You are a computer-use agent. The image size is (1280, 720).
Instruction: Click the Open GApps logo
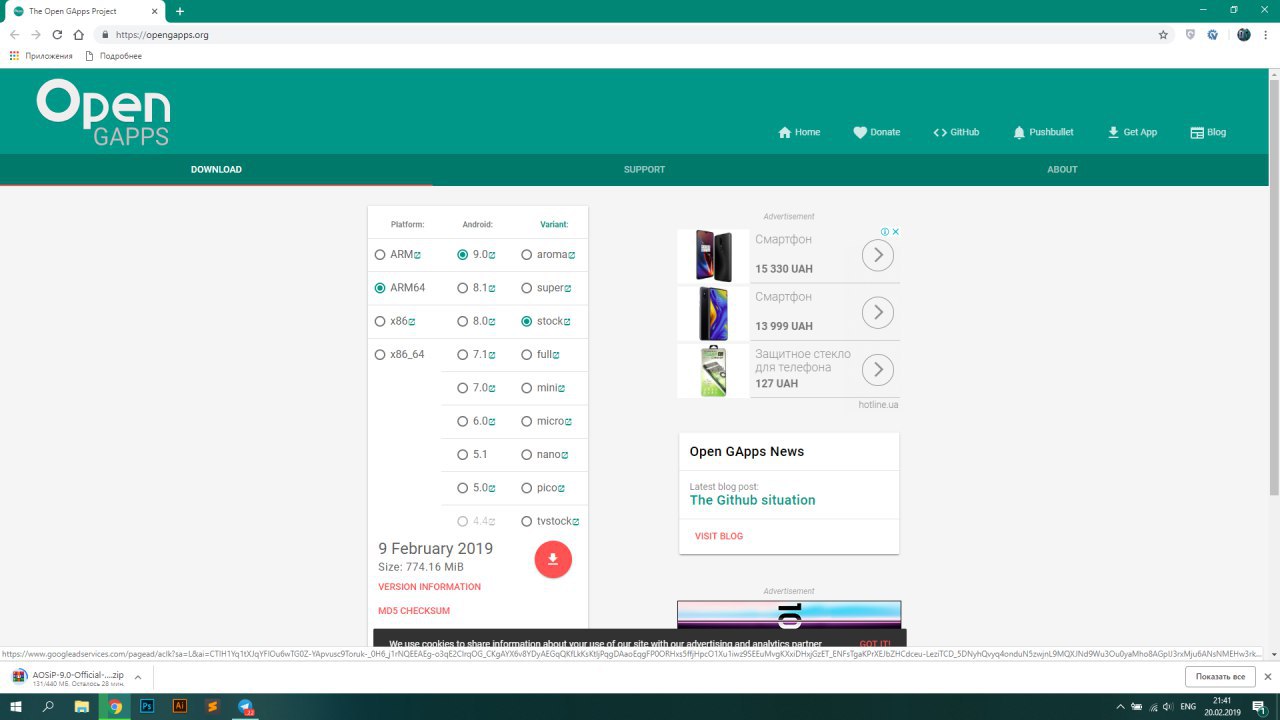pyautogui.click(x=103, y=113)
